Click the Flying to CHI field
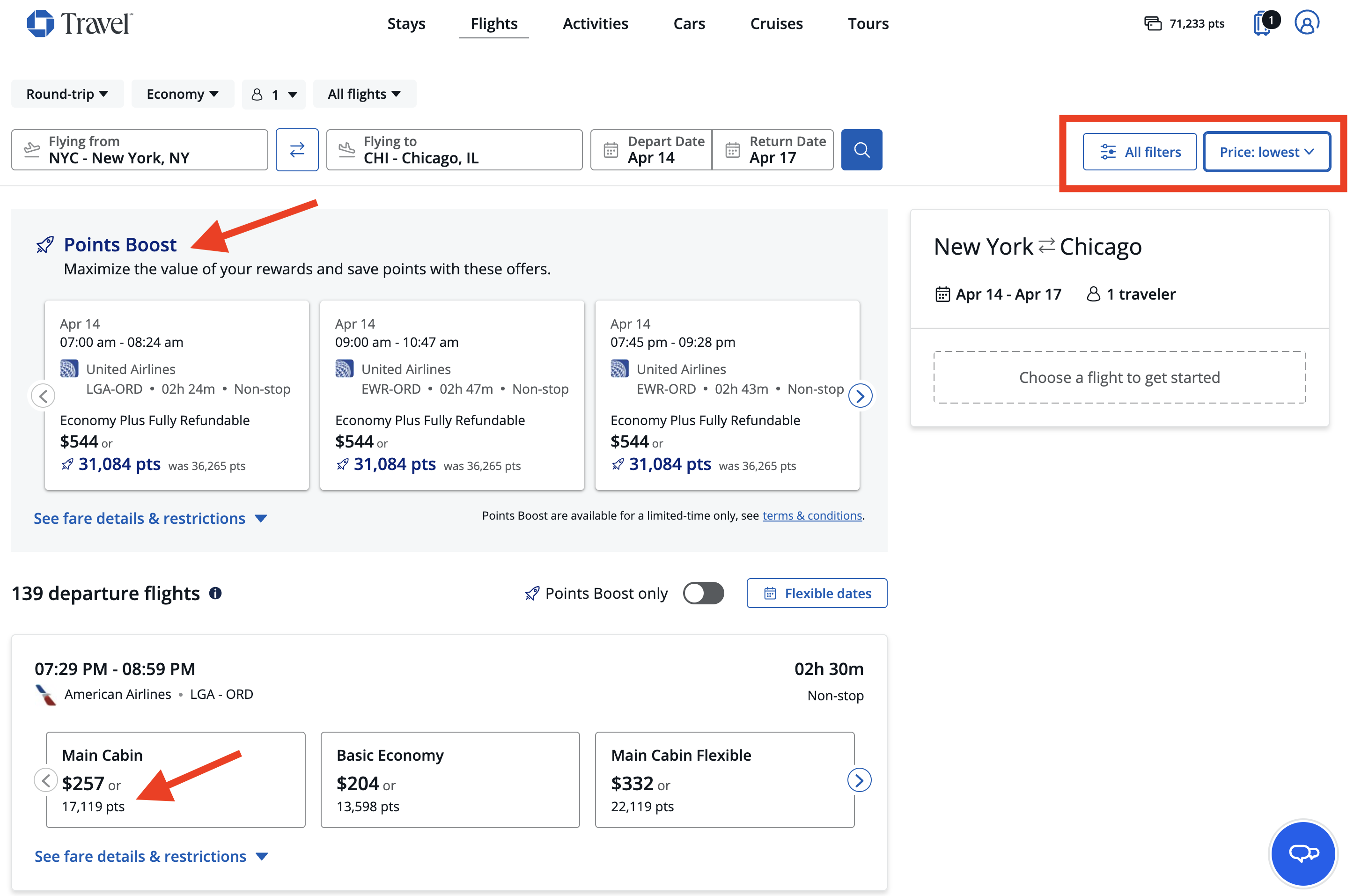This screenshot has width=1354, height=896. point(455,150)
